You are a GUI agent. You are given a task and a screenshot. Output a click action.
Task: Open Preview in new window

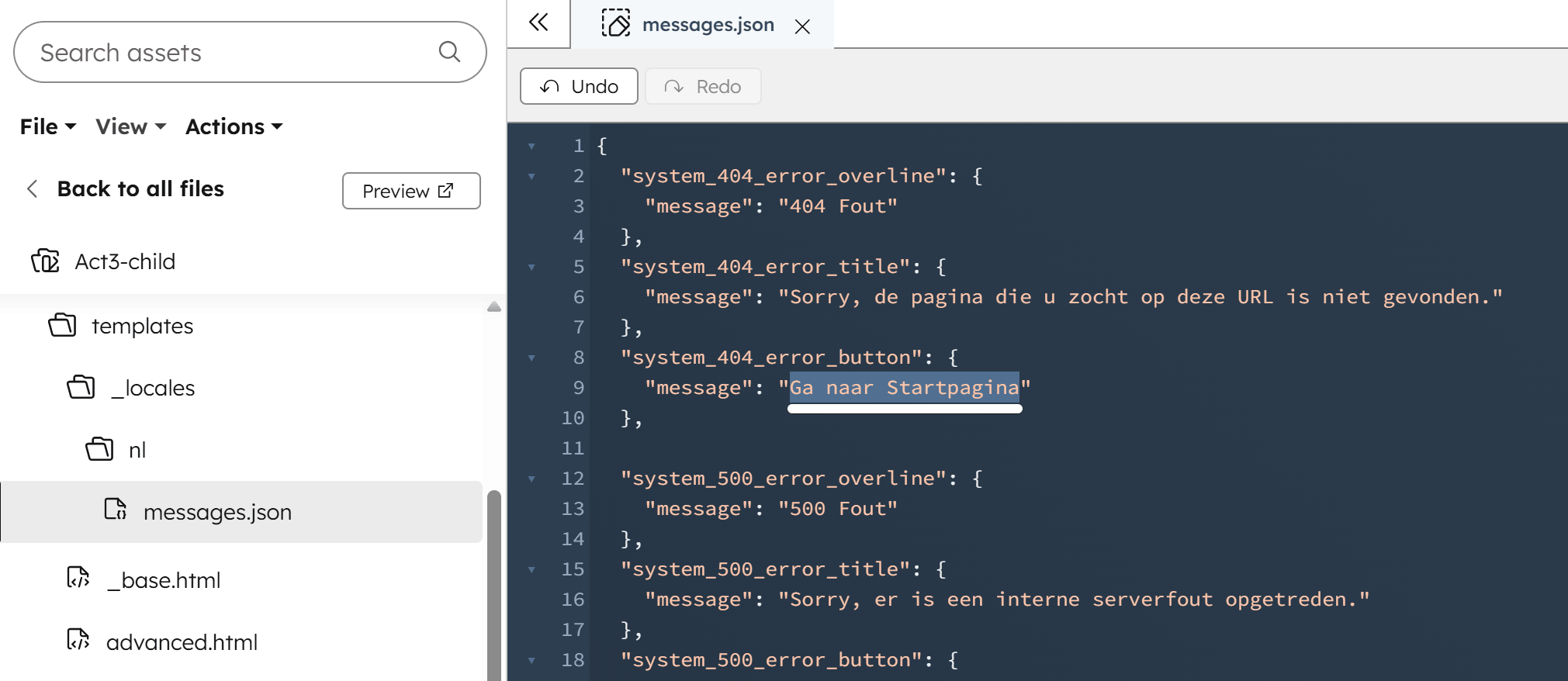click(411, 191)
